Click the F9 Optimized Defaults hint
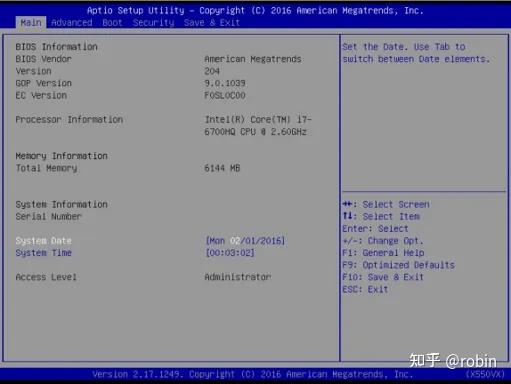 click(398, 265)
